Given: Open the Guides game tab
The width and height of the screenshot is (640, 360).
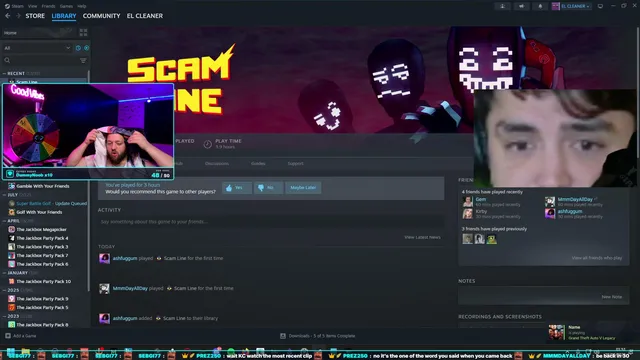Looking at the screenshot, I should [x=258, y=163].
